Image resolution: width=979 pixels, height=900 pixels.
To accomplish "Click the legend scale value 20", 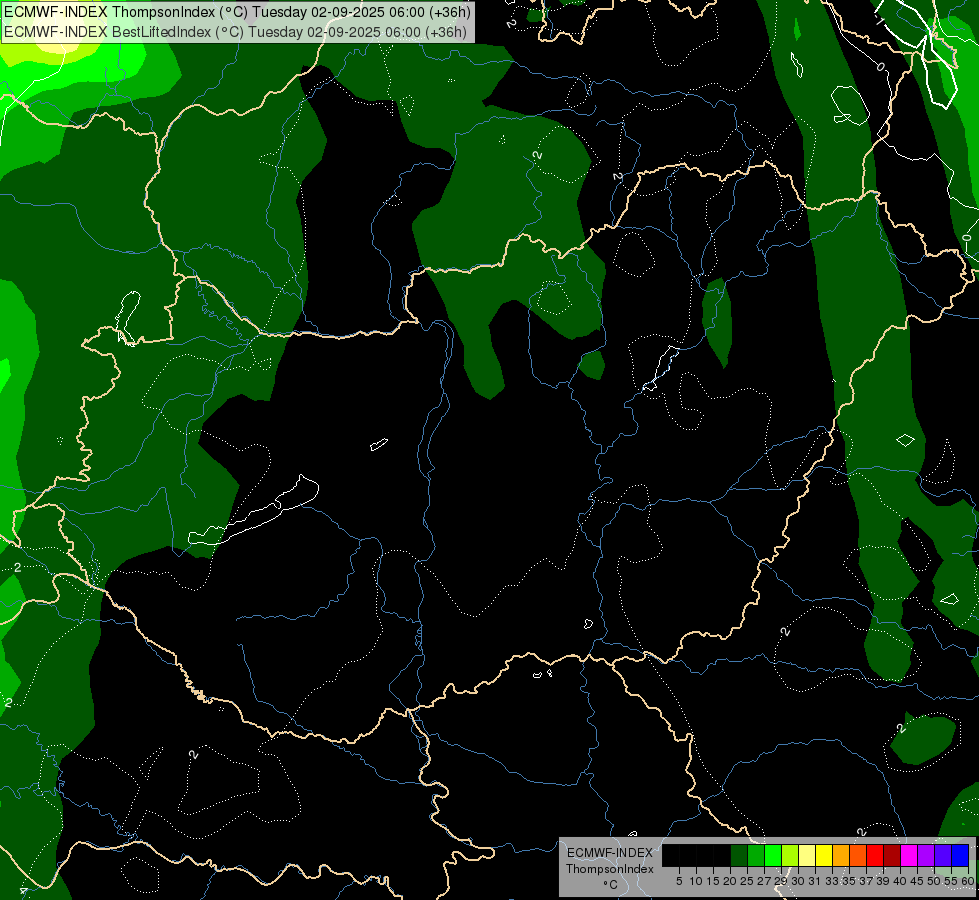I will [x=731, y=881].
